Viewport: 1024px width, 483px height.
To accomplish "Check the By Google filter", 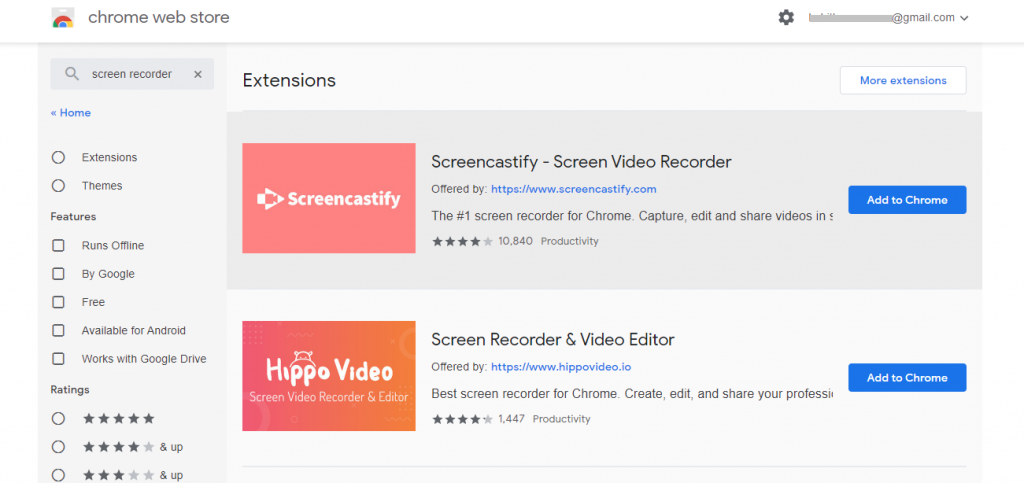I will pyautogui.click(x=58, y=274).
